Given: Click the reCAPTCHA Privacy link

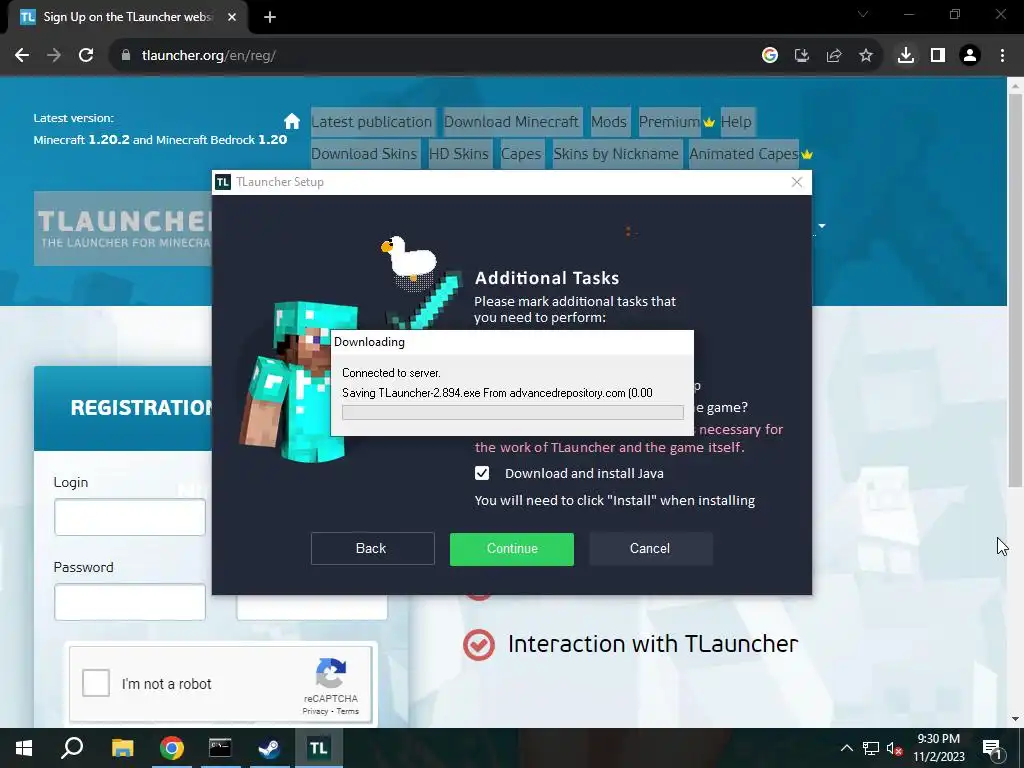Looking at the screenshot, I should point(315,711).
